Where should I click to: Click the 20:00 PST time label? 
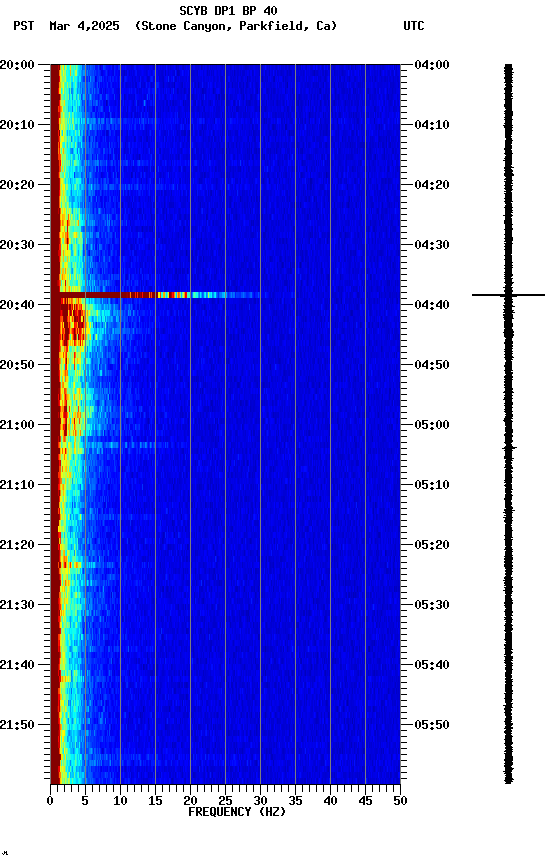point(17,65)
